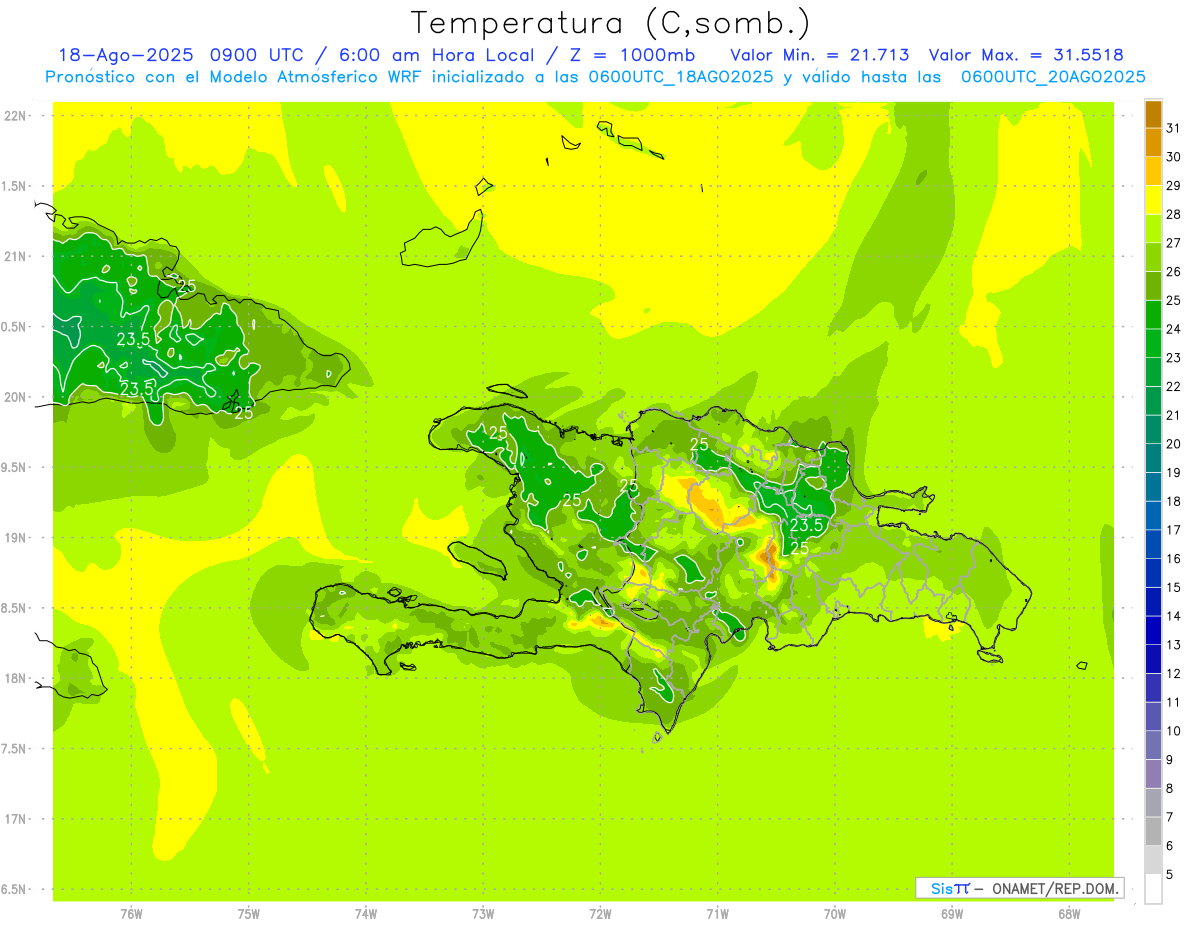Screen dimensions: 1200x927
Task: Click the "72W" longitude axis label
Action: (x=600, y=913)
